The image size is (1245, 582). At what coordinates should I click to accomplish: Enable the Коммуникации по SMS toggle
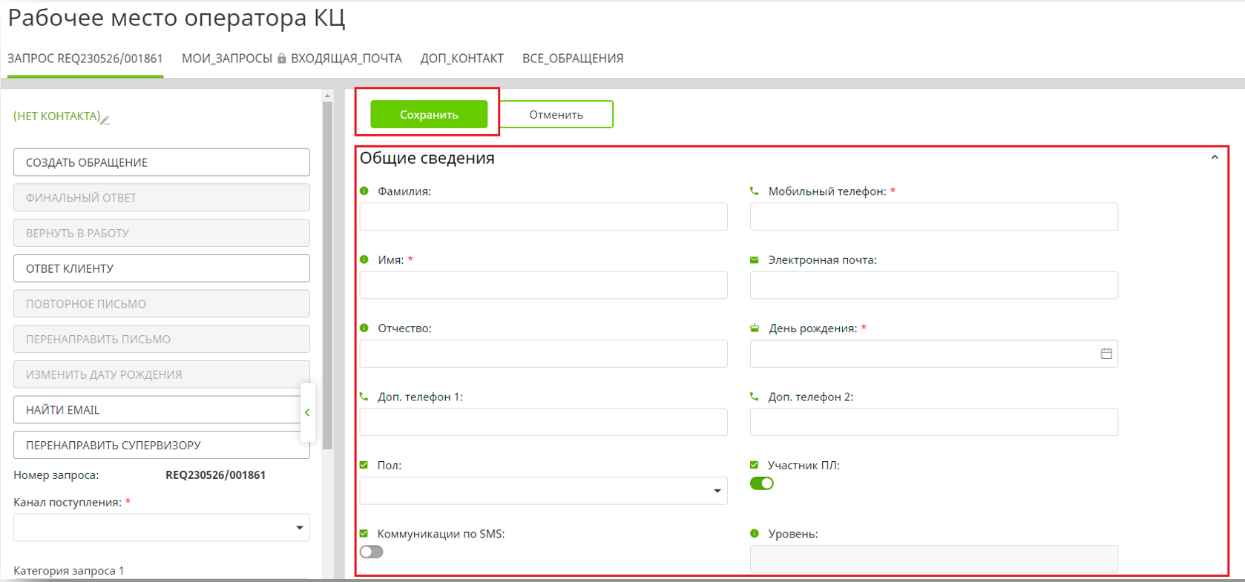[x=371, y=552]
